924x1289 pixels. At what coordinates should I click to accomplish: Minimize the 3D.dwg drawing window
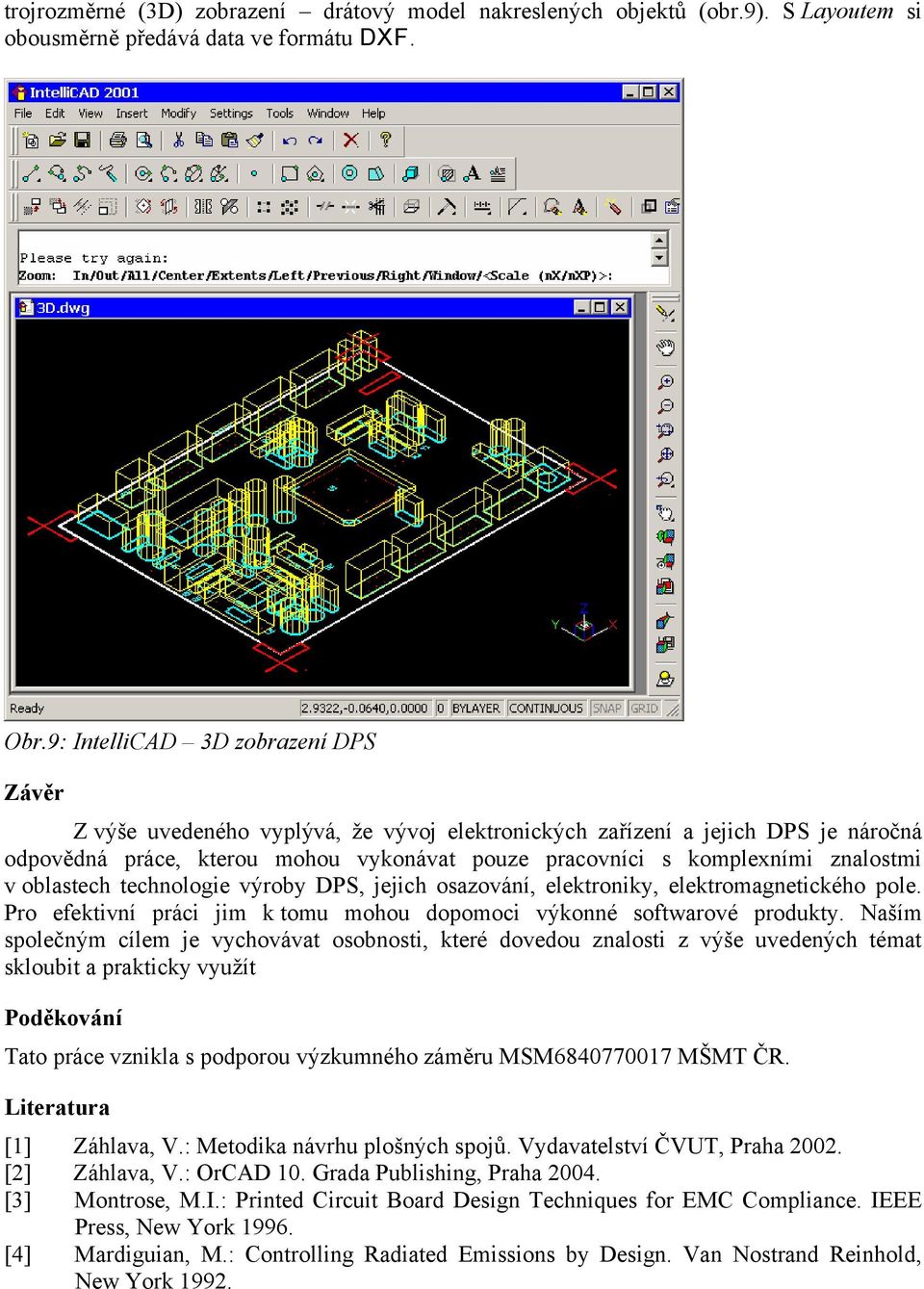[x=582, y=307]
